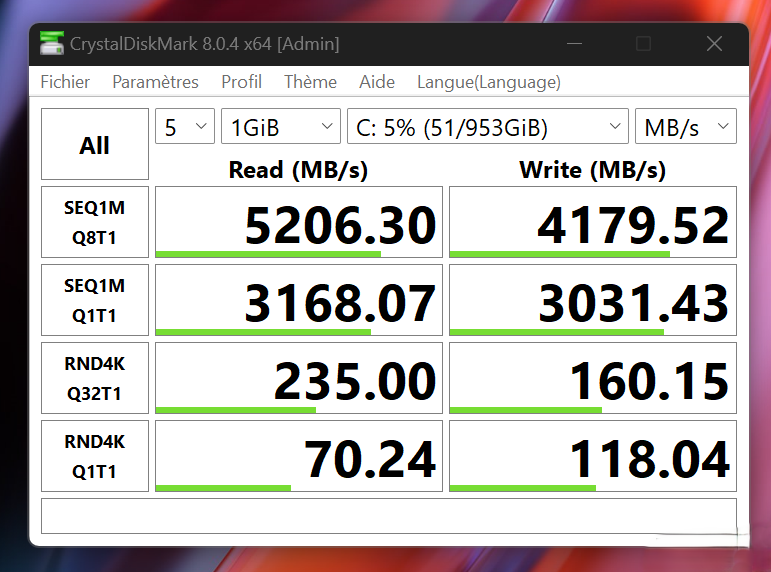Open the Fichier menu
The width and height of the screenshot is (771, 572).
point(65,82)
